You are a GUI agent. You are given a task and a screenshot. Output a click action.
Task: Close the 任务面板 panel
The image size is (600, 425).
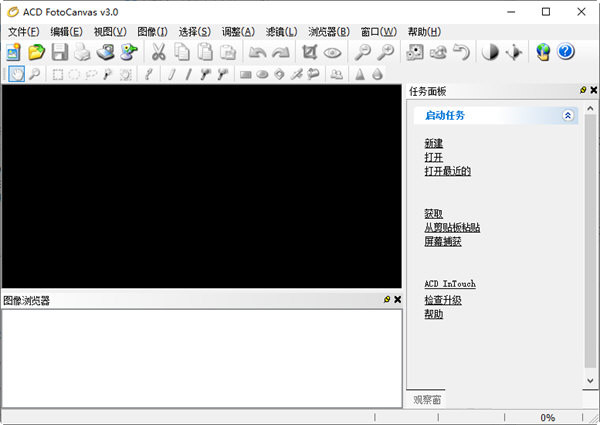point(593,90)
